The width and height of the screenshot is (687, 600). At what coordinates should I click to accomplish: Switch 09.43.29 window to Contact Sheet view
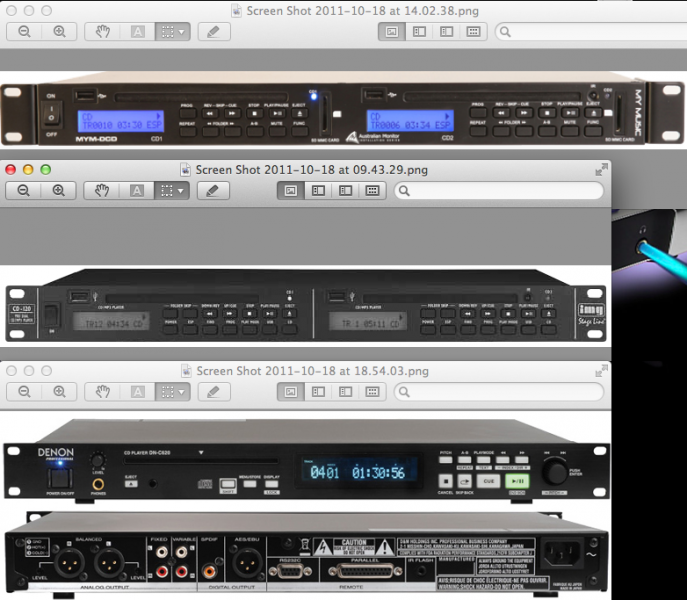click(372, 191)
